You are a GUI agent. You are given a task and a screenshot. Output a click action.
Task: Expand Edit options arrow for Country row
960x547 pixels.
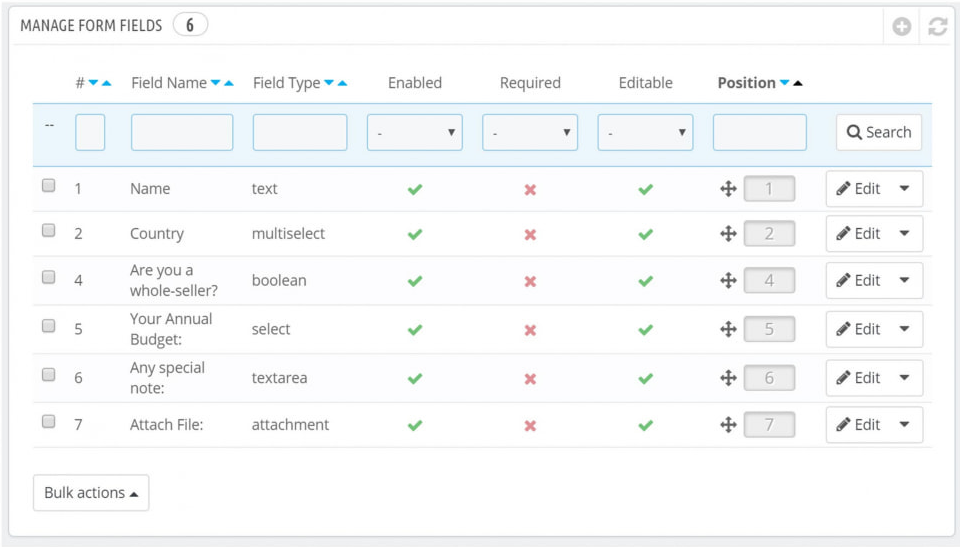coord(904,233)
